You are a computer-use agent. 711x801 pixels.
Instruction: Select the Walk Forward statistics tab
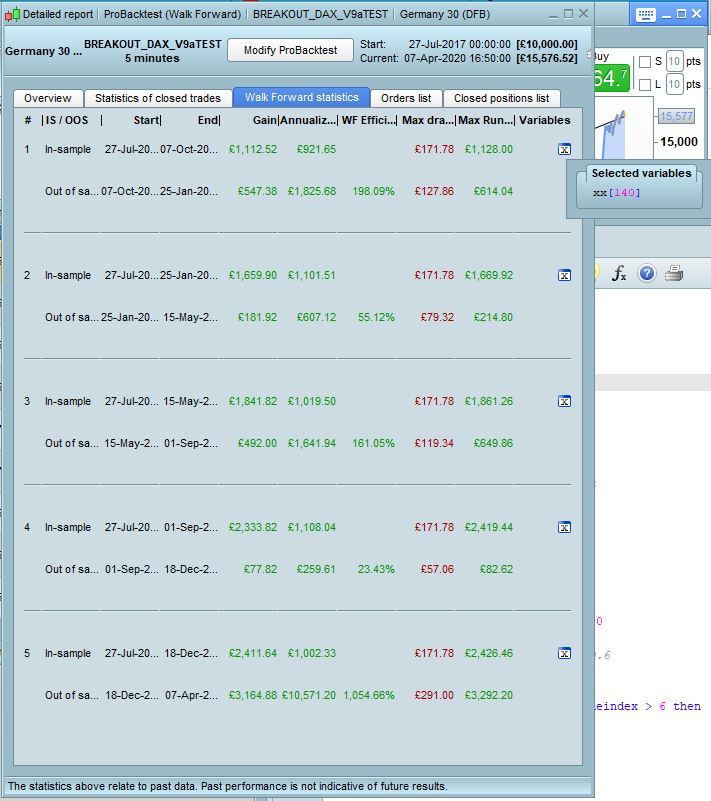point(301,97)
